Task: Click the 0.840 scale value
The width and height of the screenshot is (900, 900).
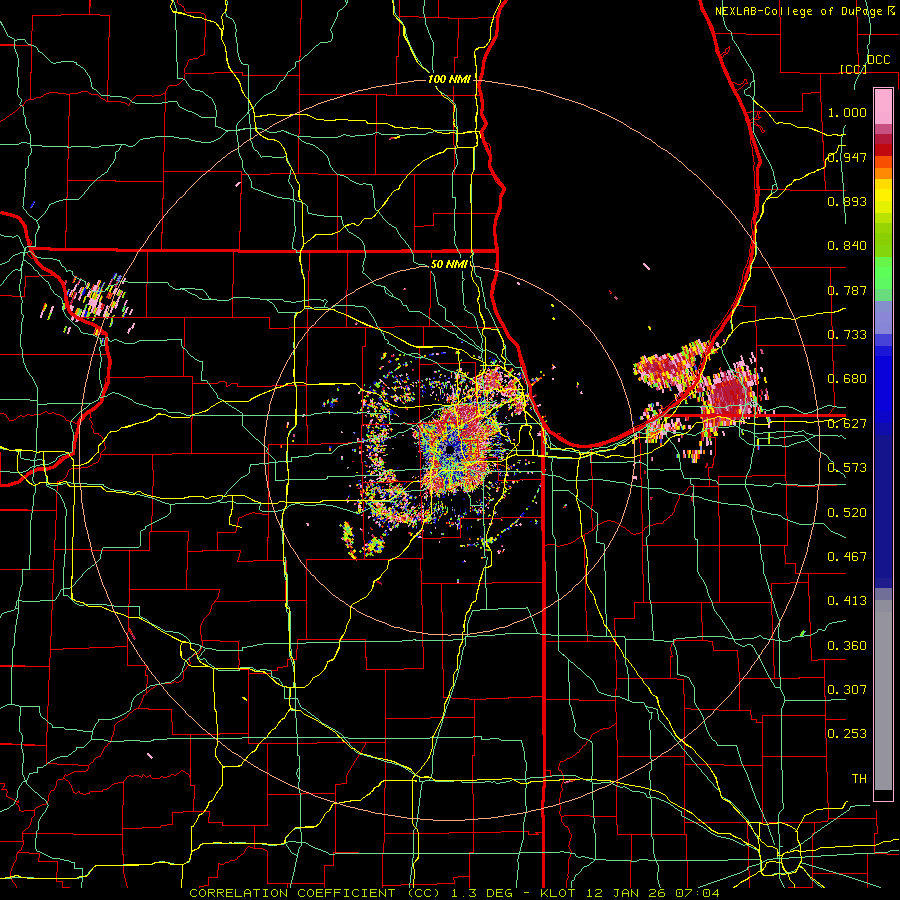Action: [847, 246]
